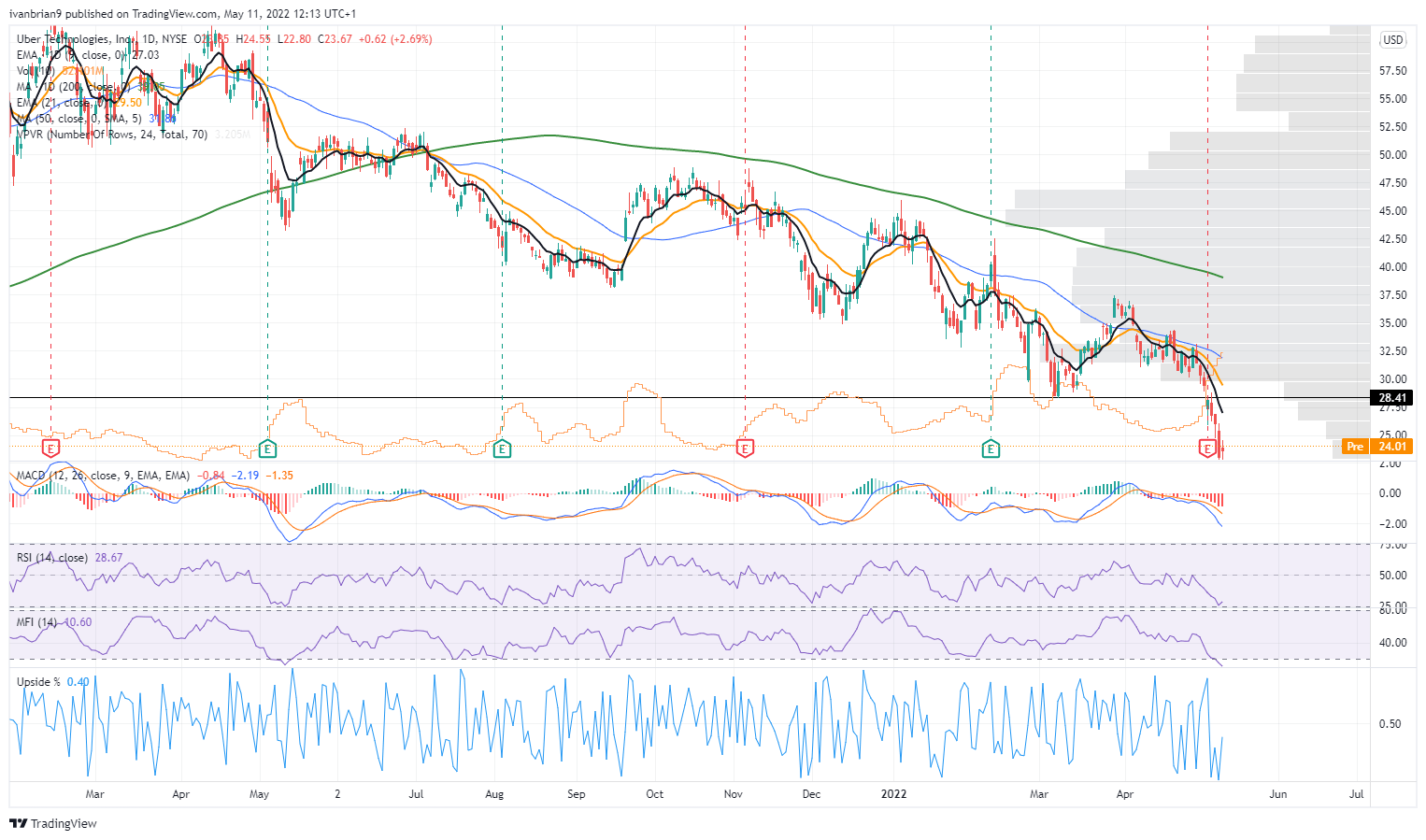The image size is (1426, 840).
Task: Click the VPVR indicator legend
Action: pos(134,135)
